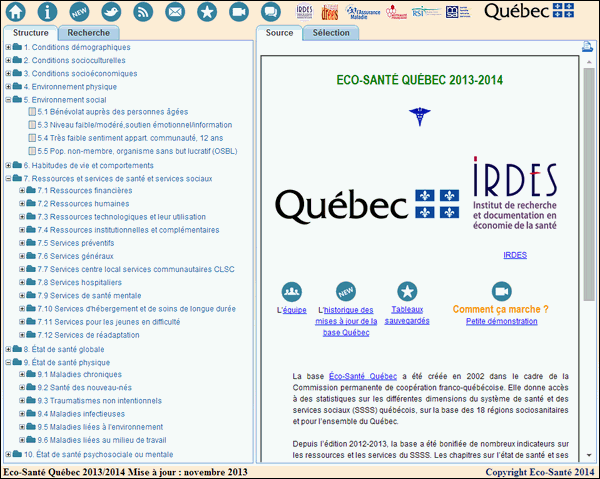The height and width of the screenshot is (479, 600).
Task: Open the video camera icon in the top toolbar
Action: [239, 11]
